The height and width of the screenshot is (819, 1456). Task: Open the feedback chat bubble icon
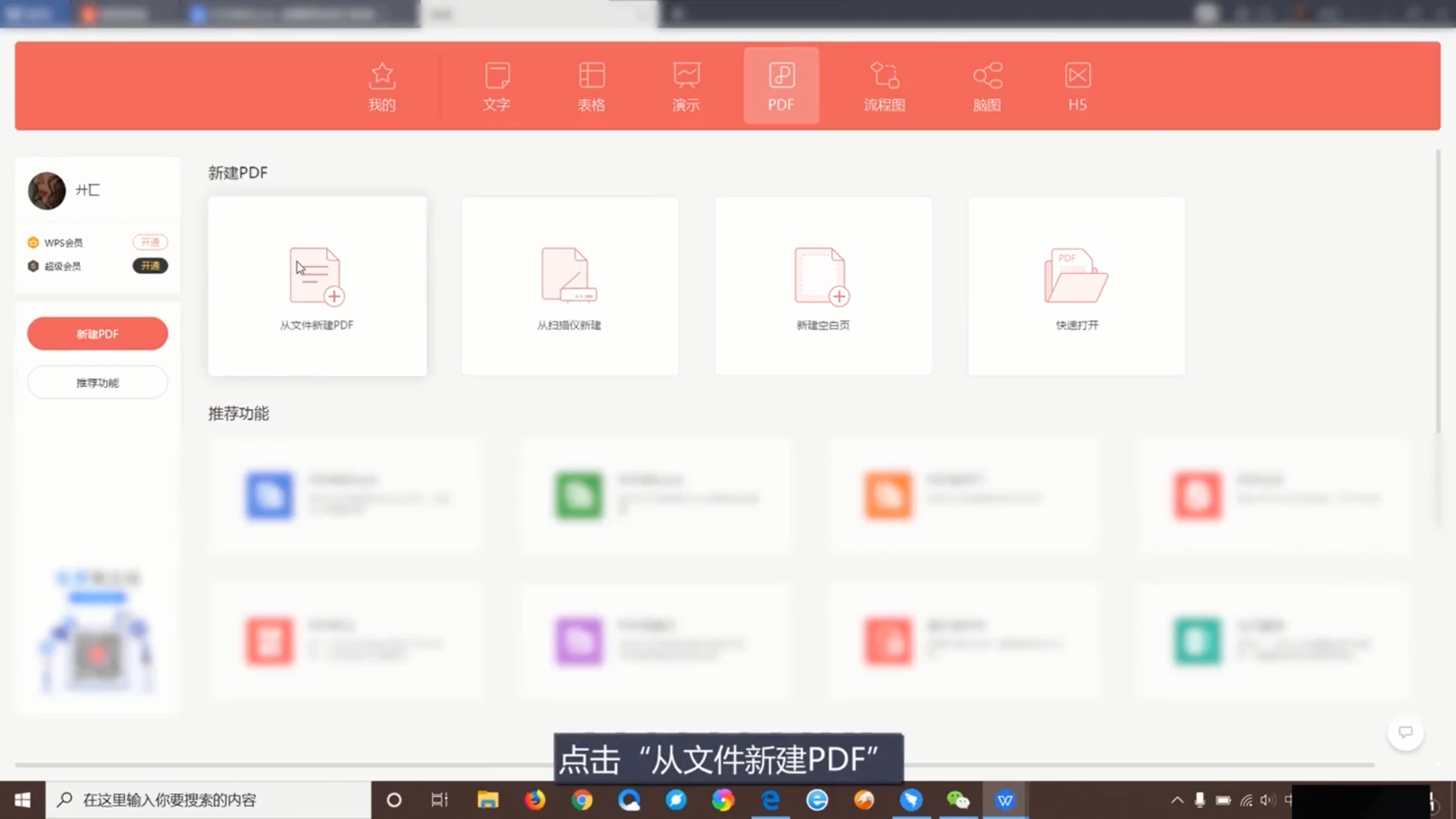(1405, 733)
